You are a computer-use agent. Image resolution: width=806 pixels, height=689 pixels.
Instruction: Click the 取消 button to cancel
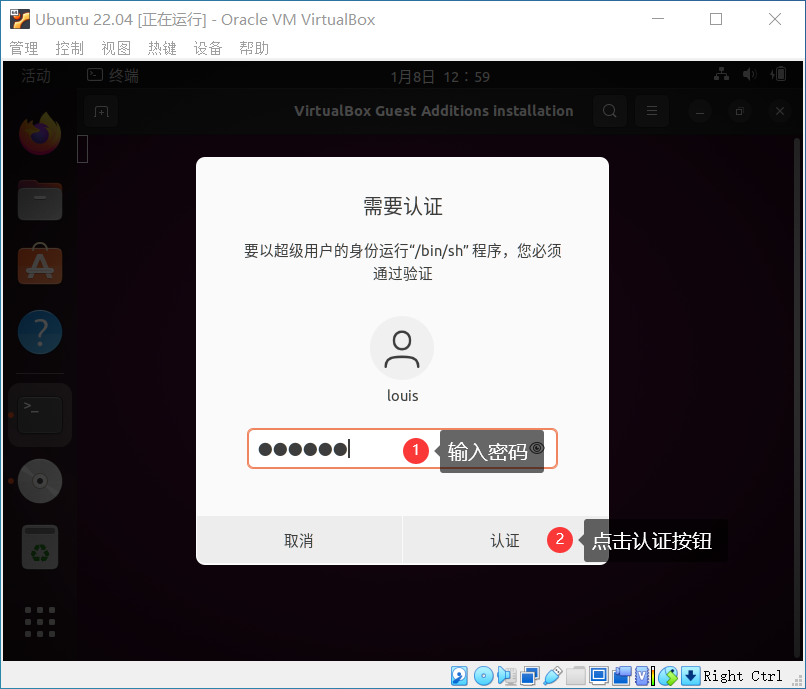300,540
